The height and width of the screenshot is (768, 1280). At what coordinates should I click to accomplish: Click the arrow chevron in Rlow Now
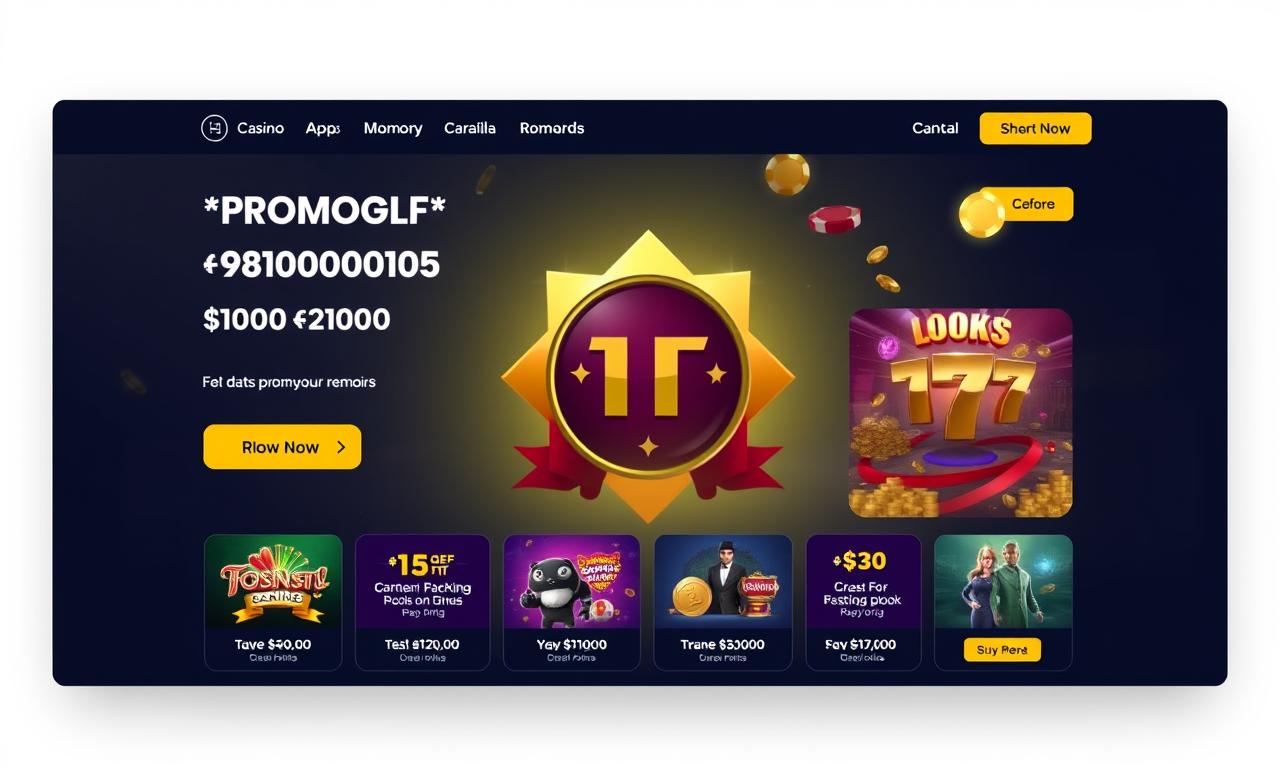(341, 447)
